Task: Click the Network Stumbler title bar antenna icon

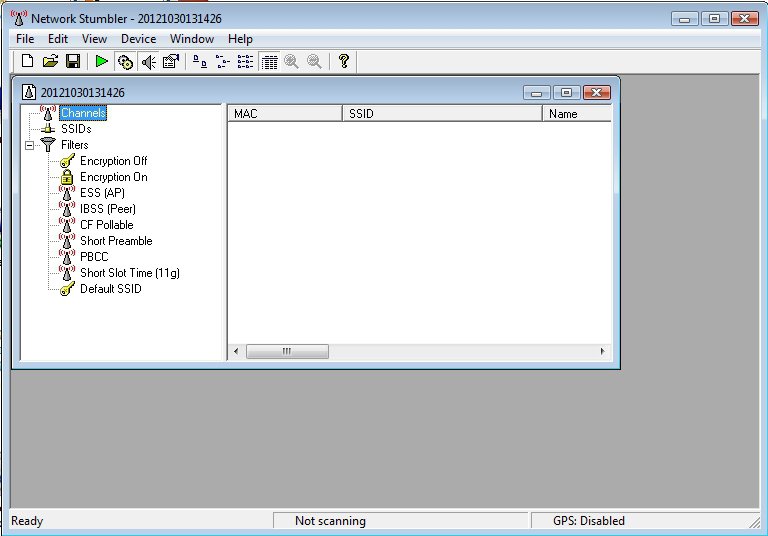Action: 19,18
